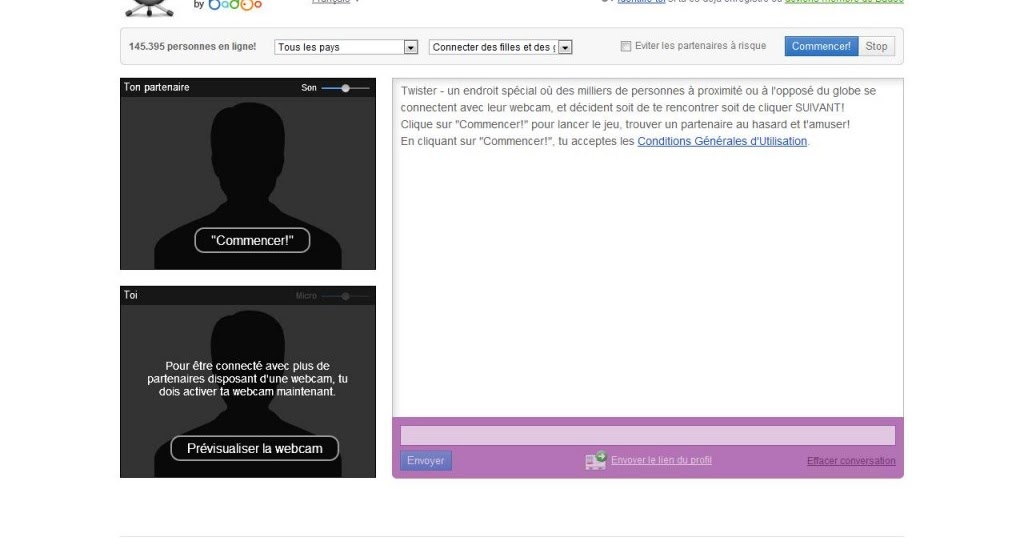Click the Stop button
This screenshot has height=538, width=1024.
876,46
